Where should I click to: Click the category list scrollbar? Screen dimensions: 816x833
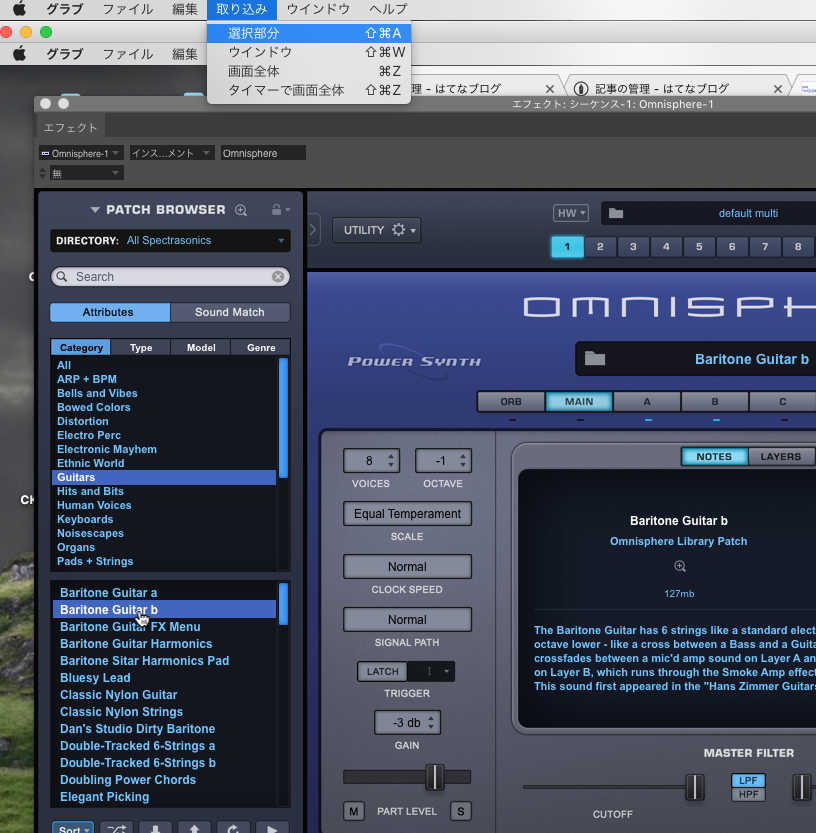[x=283, y=419]
